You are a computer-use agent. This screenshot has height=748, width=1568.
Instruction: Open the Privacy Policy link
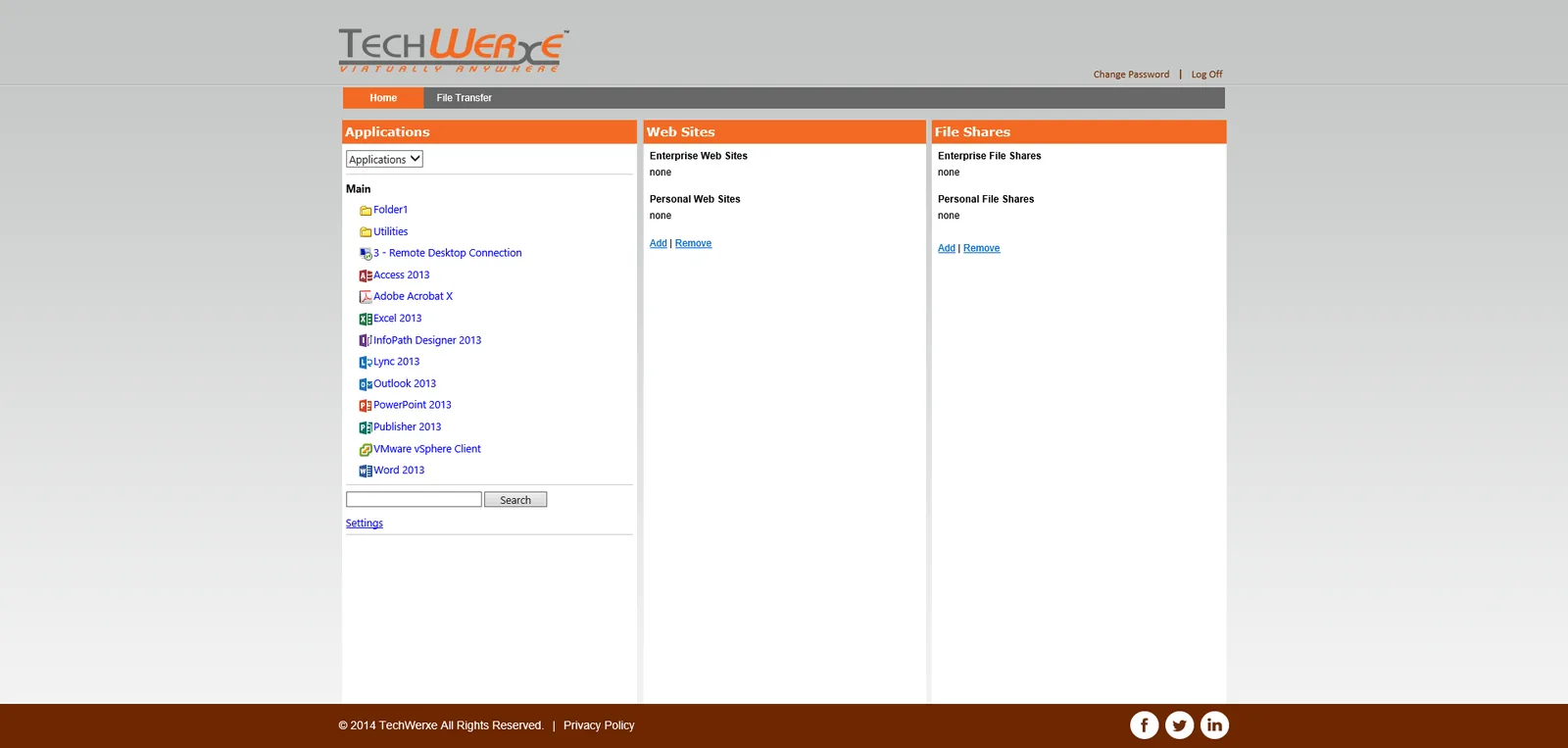pos(599,725)
